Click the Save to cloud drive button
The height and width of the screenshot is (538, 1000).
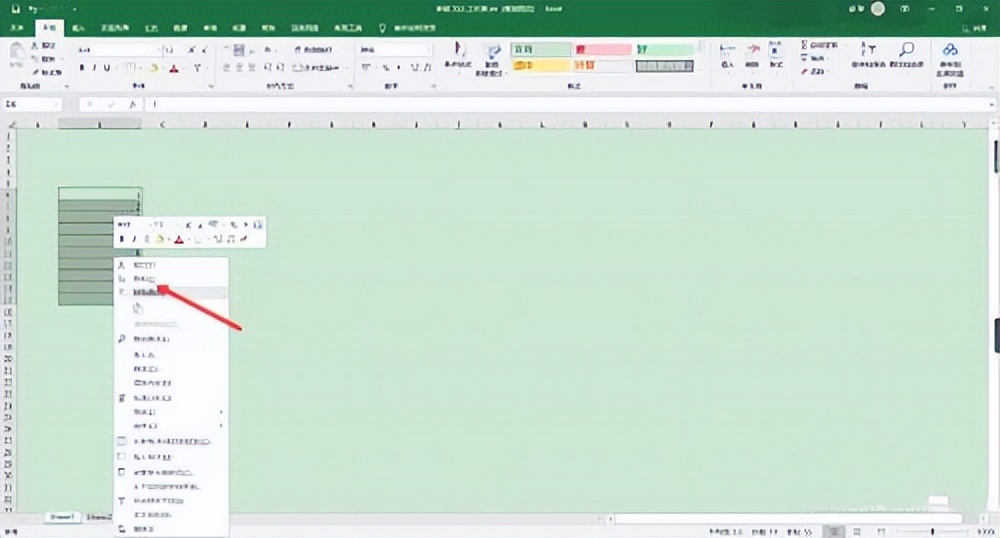click(x=950, y=59)
